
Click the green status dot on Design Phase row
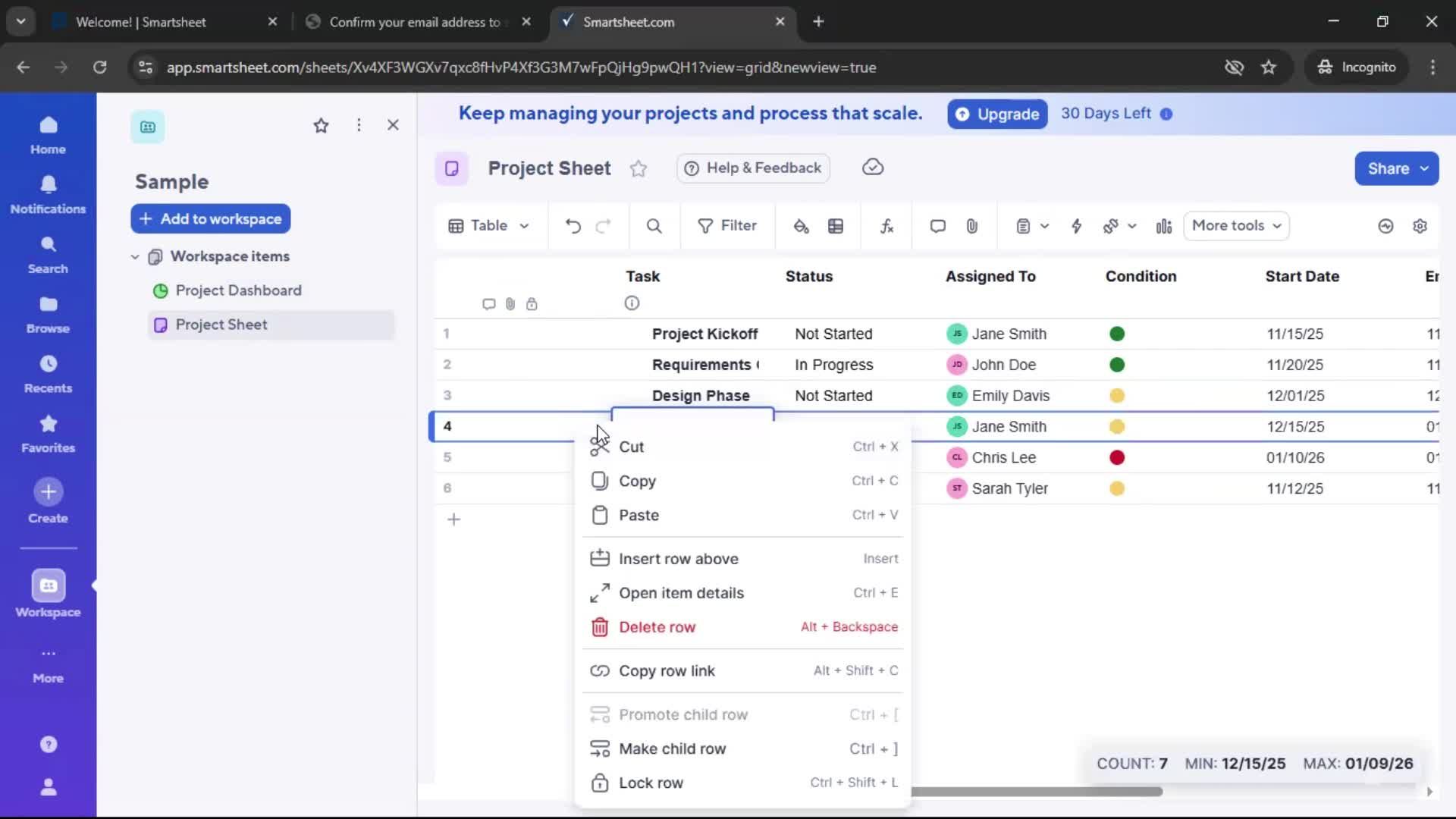pyautogui.click(x=1116, y=395)
